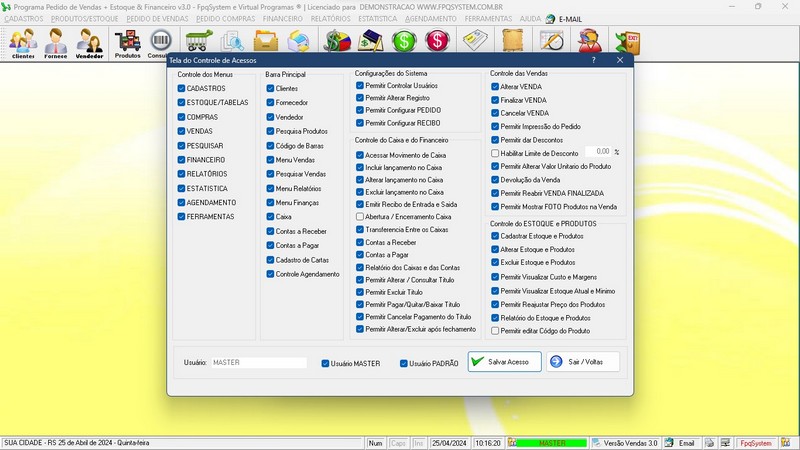Uncheck Permitir Reabrir VENDA FINALIZADA
800x450 pixels.
click(495, 193)
